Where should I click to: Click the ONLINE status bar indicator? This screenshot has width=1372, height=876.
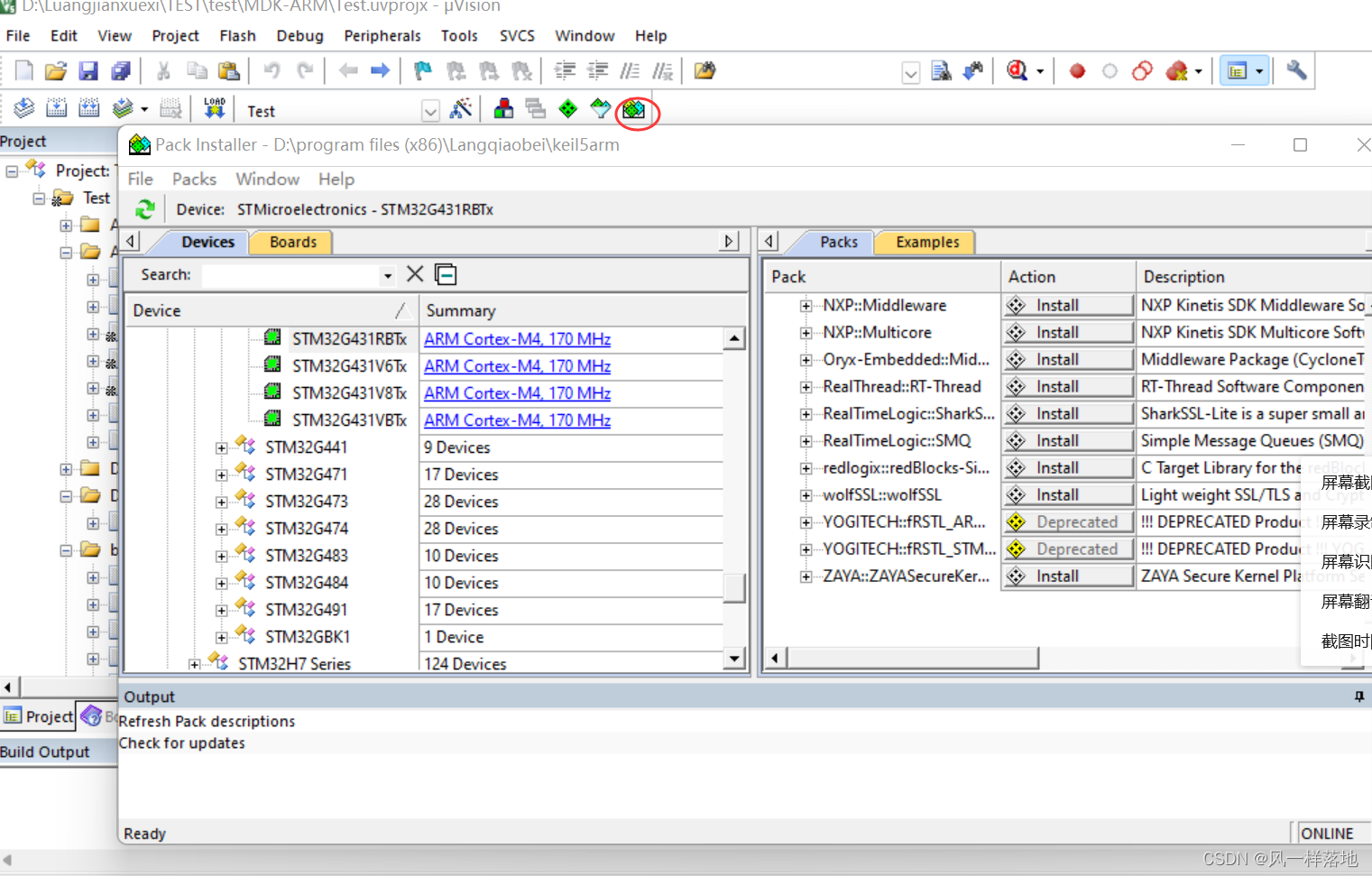pyautogui.click(x=1328, y=834)
